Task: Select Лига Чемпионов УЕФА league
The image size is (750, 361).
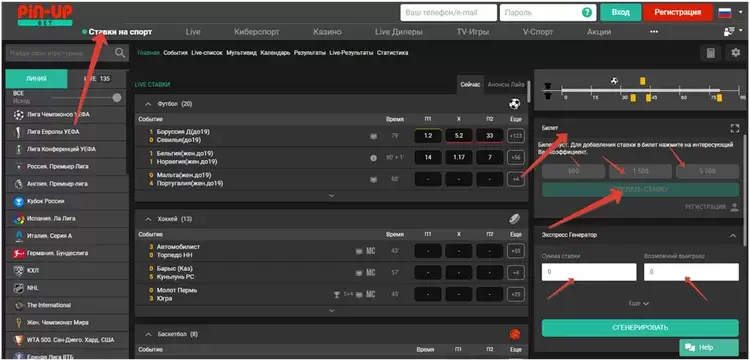Action: tap(67, 115)
